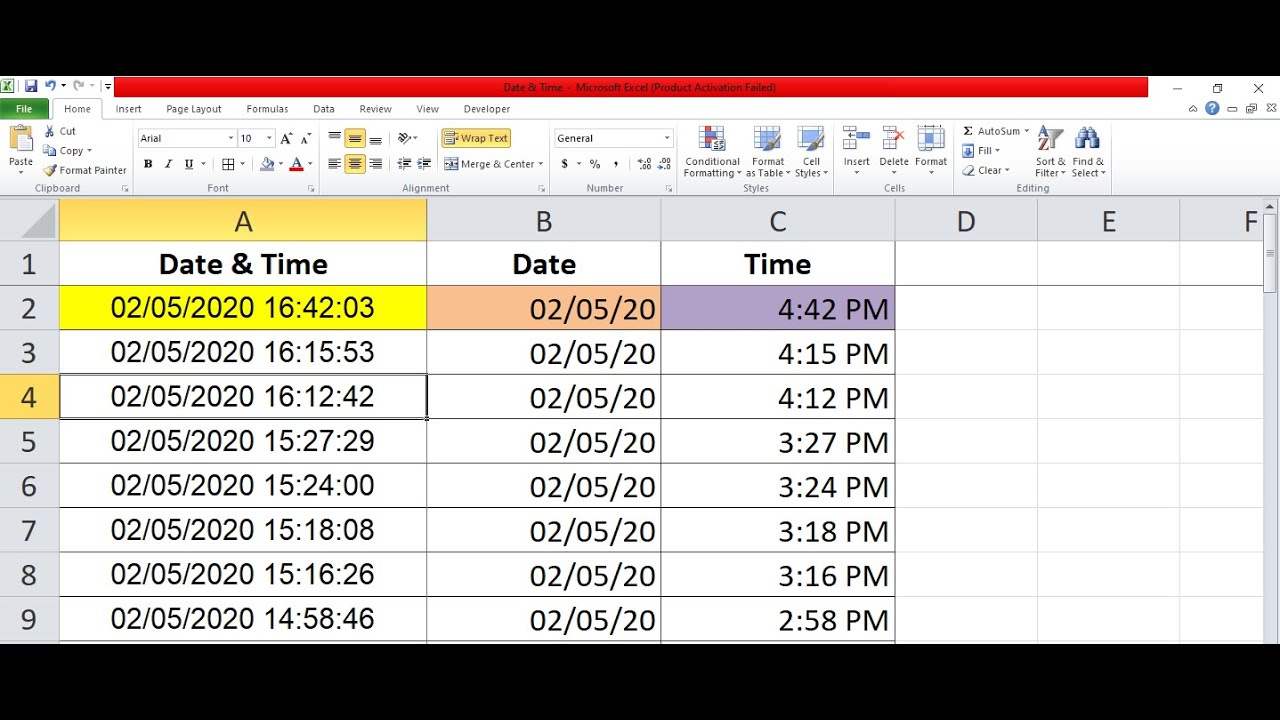1280x720 pixels.
Task: Switch to the Developer tab
Action: 487,109
